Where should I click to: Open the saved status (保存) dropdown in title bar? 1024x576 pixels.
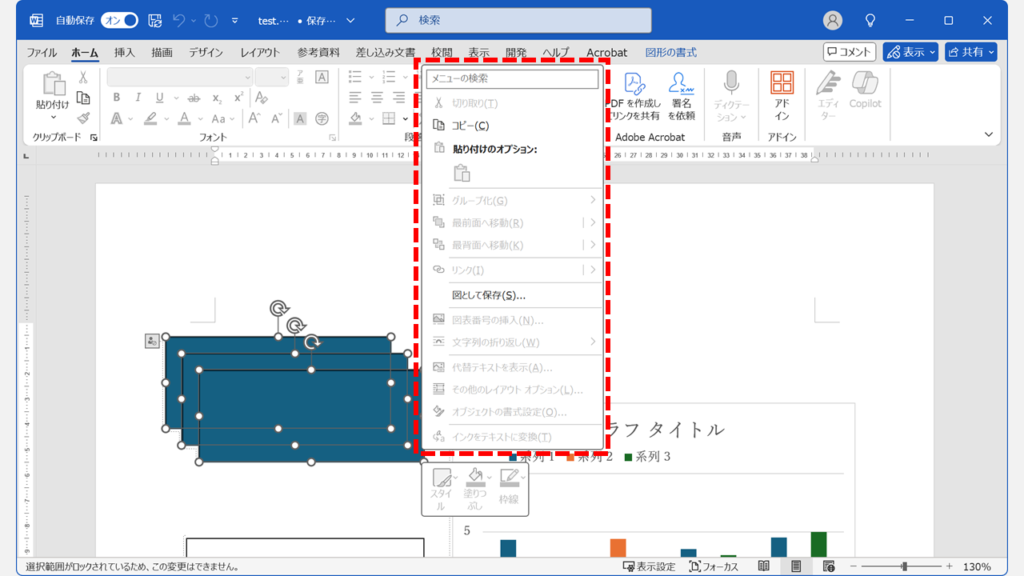pyautogui.click(x=351, y=20)
